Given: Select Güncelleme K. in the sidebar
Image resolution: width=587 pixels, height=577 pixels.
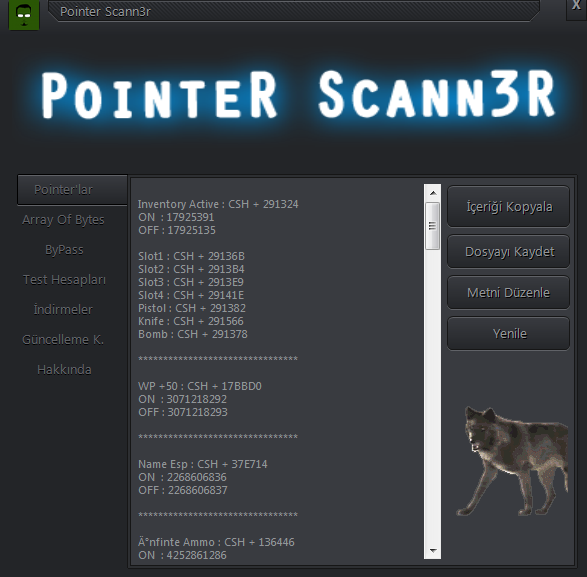Looking at the screenshot, I should click(63, 340).
